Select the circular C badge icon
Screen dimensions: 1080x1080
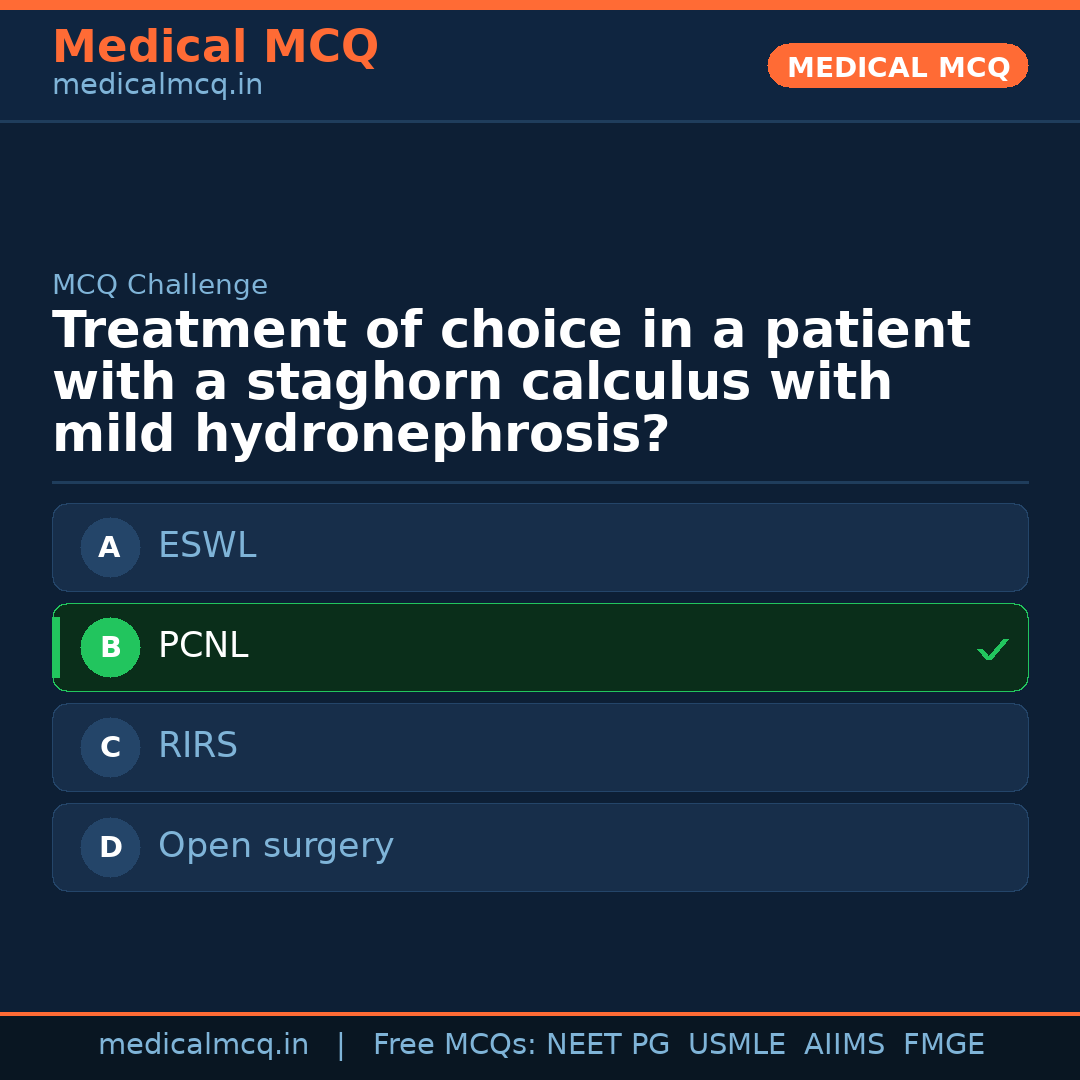pos(110,747)
